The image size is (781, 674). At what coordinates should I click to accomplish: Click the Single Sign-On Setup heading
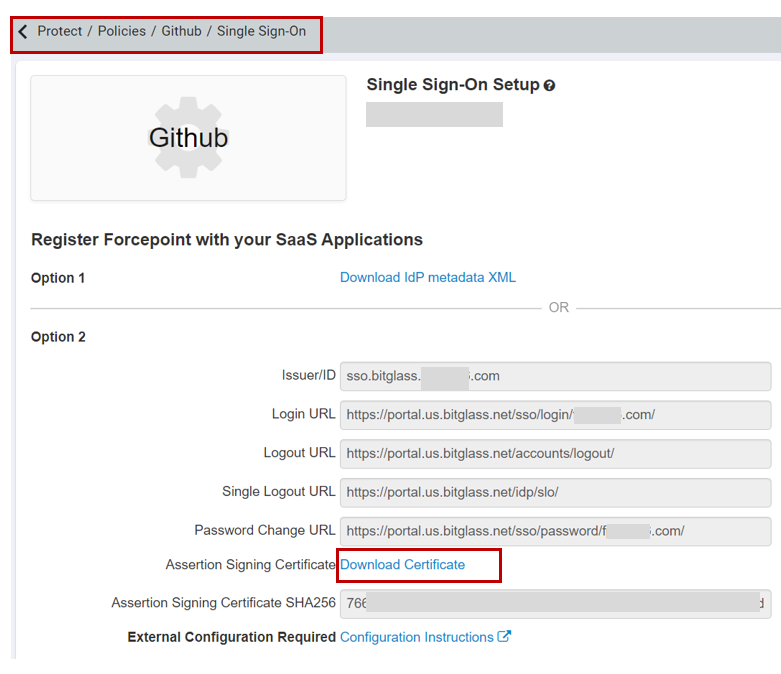point(453,85)
